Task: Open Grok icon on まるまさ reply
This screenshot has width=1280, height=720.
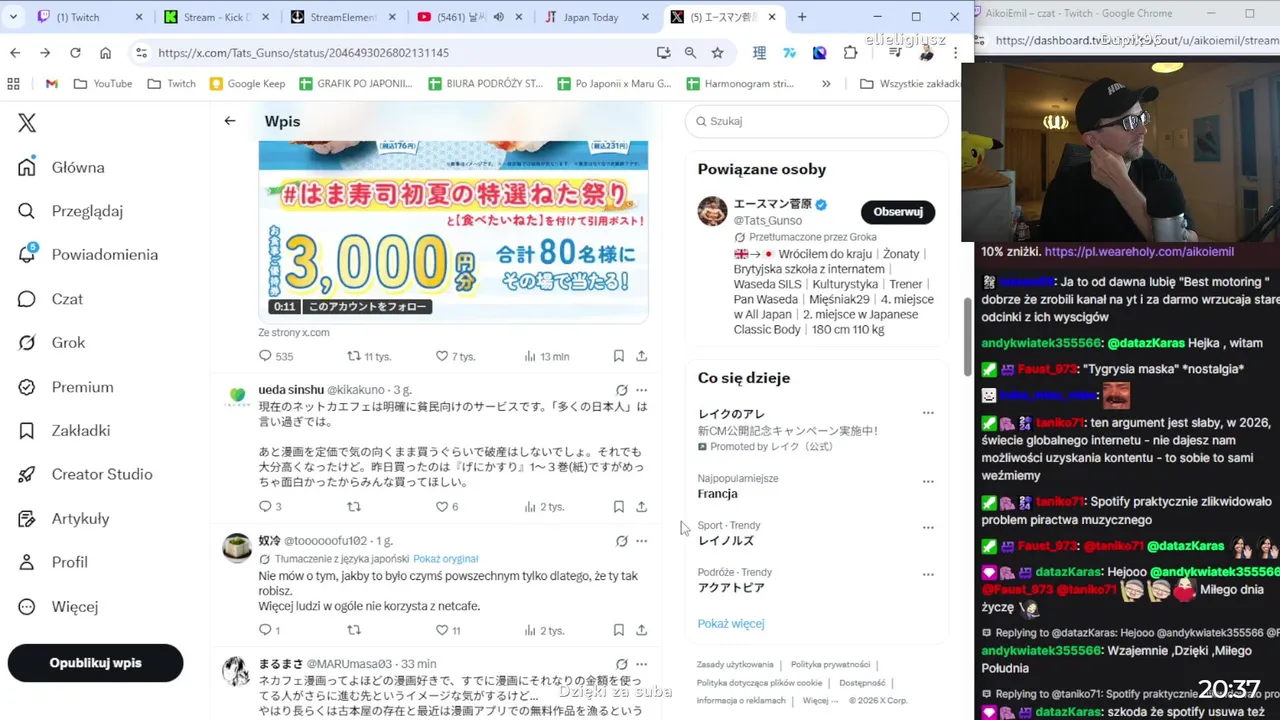Action: [621, 664]
